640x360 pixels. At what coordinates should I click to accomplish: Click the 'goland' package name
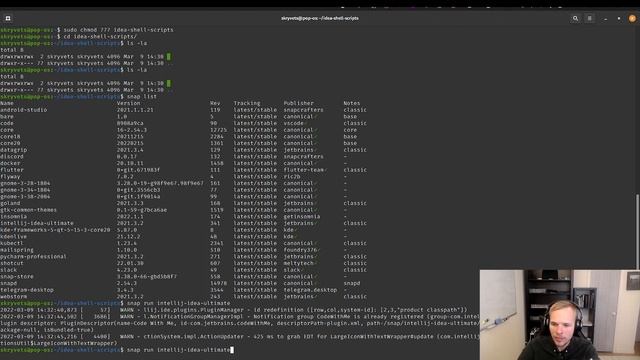(10, 203)
